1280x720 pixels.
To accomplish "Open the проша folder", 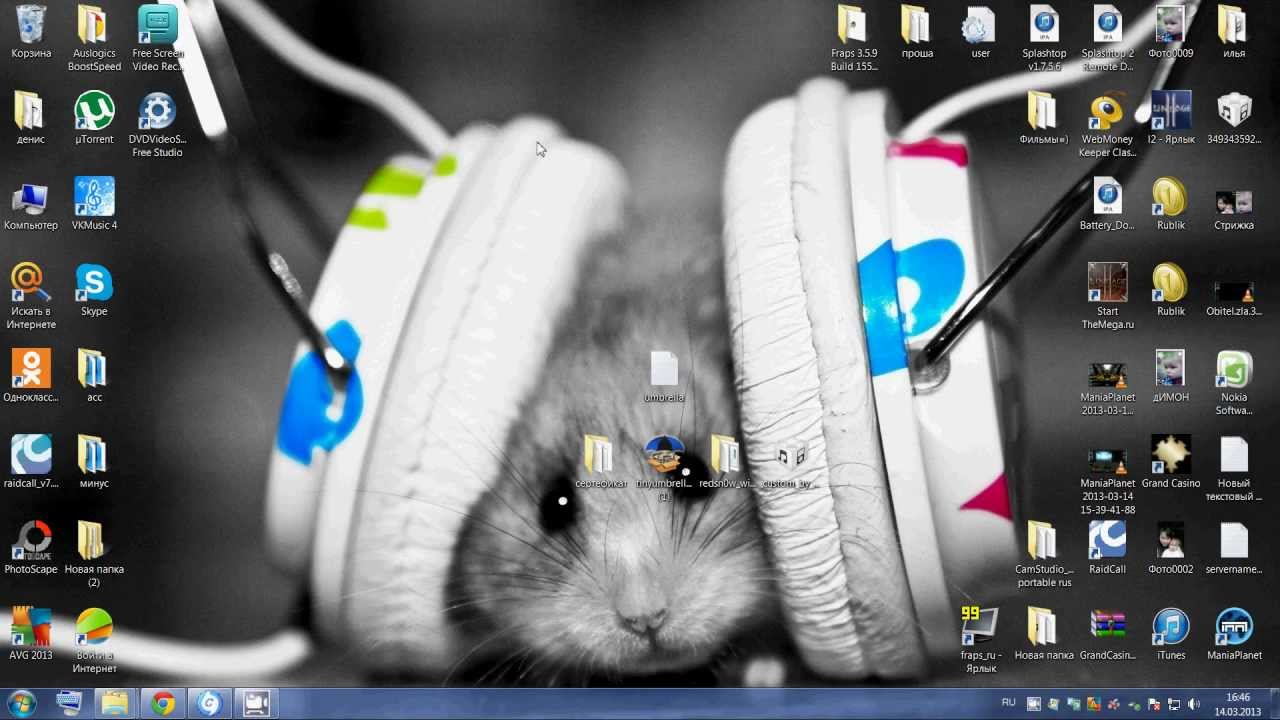I will (x=917, y=33).
